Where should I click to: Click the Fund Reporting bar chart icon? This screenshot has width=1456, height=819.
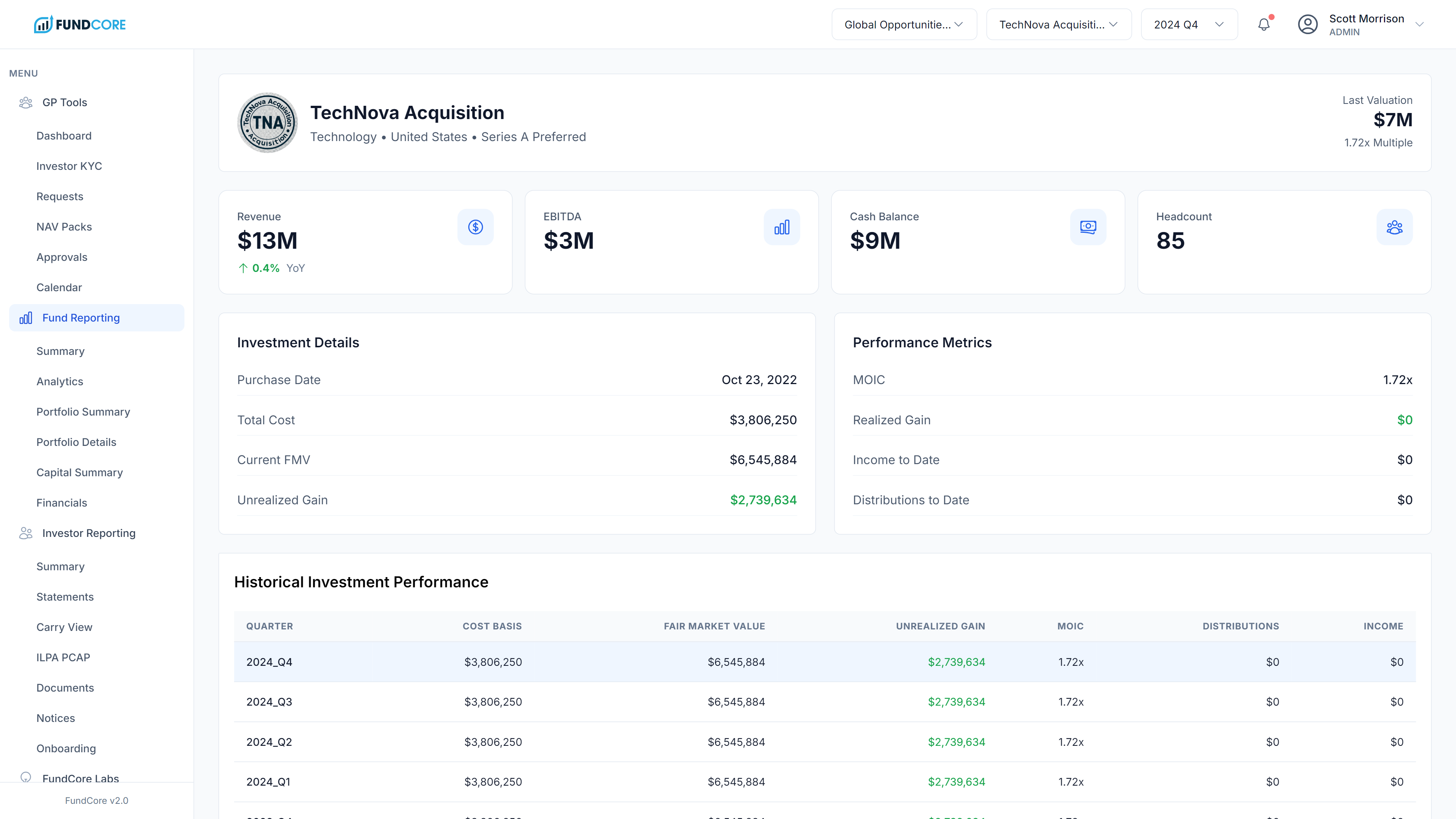point(26,318)
